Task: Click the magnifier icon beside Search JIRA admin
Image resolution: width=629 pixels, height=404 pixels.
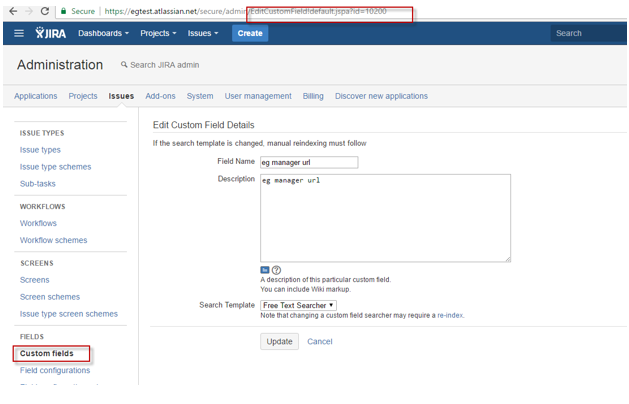Action: tap(124, 65)
